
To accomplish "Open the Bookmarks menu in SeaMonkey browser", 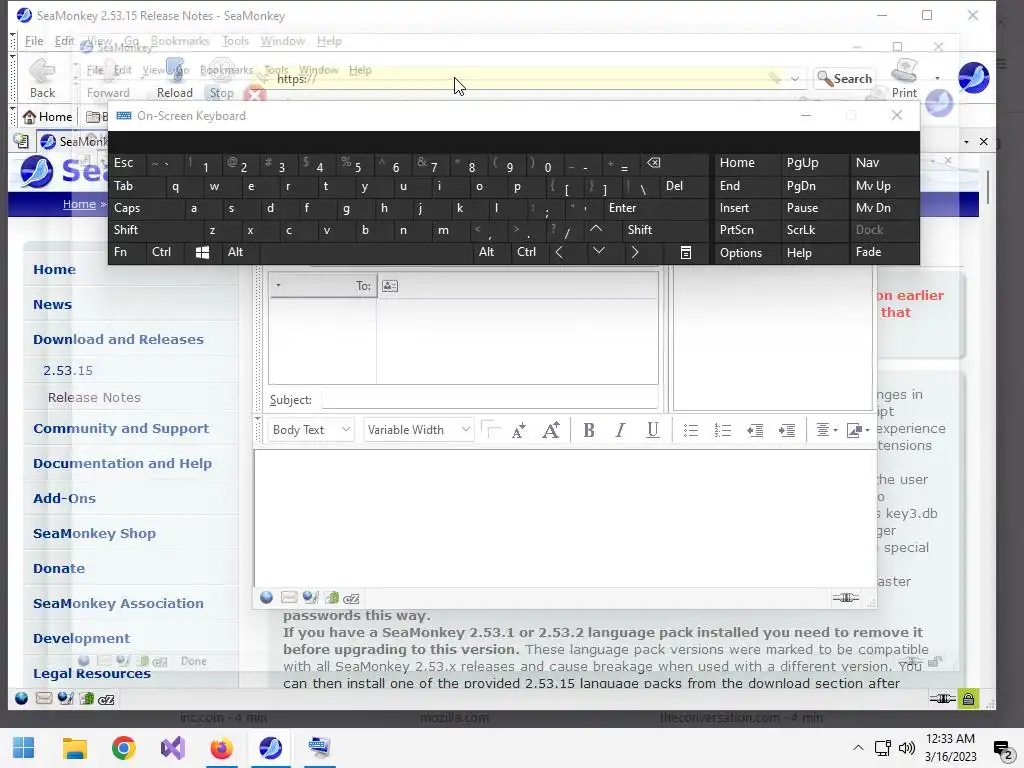I will 180,41.
